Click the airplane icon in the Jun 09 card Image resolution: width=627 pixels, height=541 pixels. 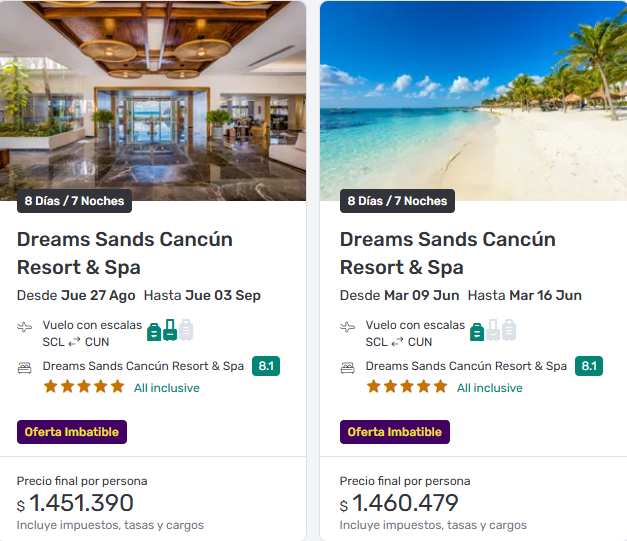(348, 327)
